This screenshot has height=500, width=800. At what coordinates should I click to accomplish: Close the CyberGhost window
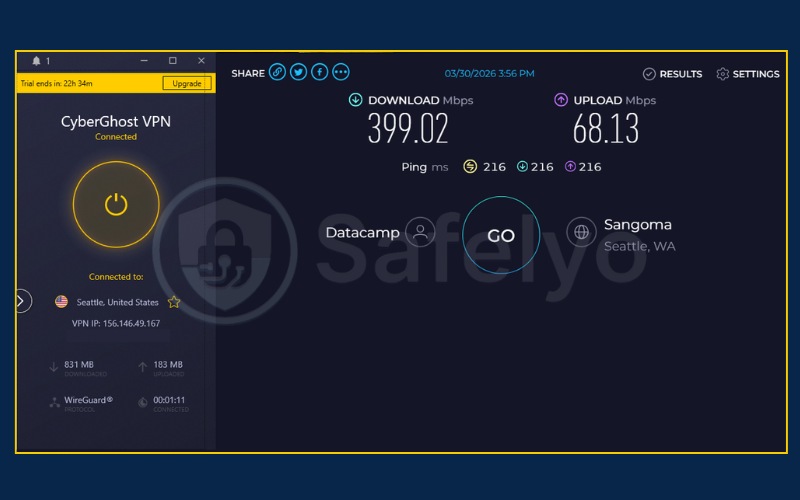click(202, 61)
